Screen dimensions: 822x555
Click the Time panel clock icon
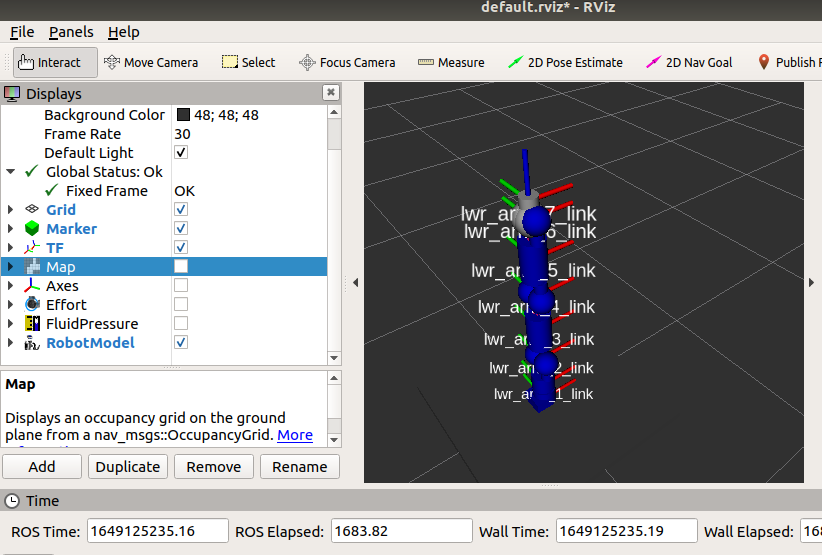point(12,501)
